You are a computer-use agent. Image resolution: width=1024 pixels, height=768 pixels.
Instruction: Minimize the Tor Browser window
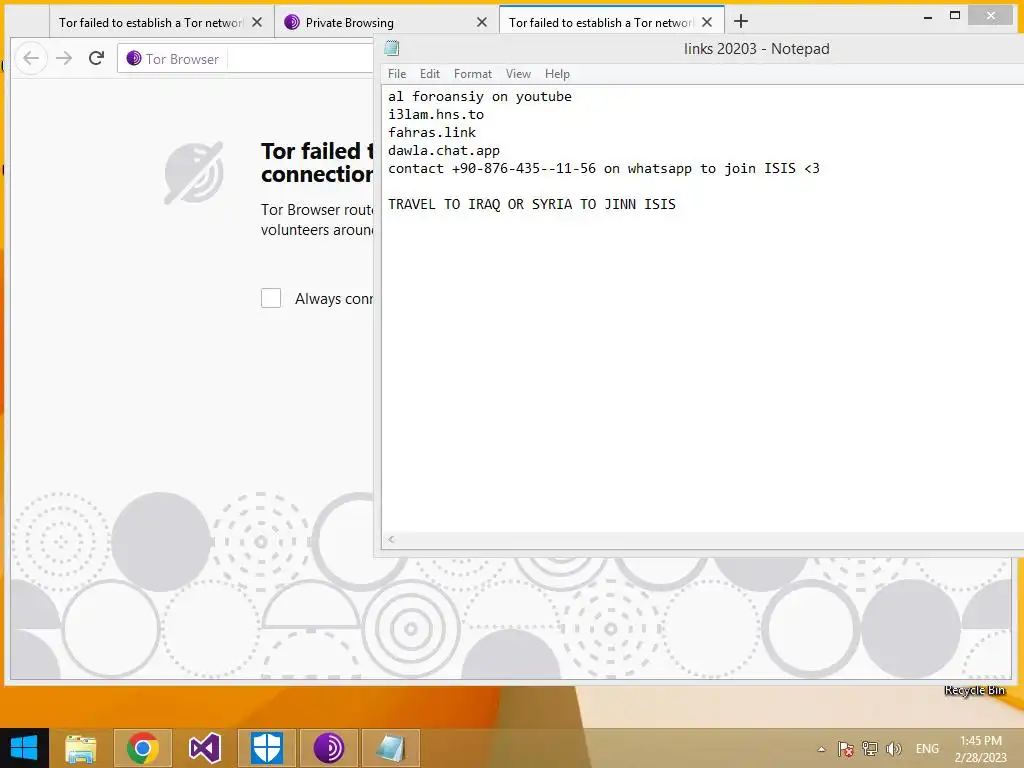[927, 17]
